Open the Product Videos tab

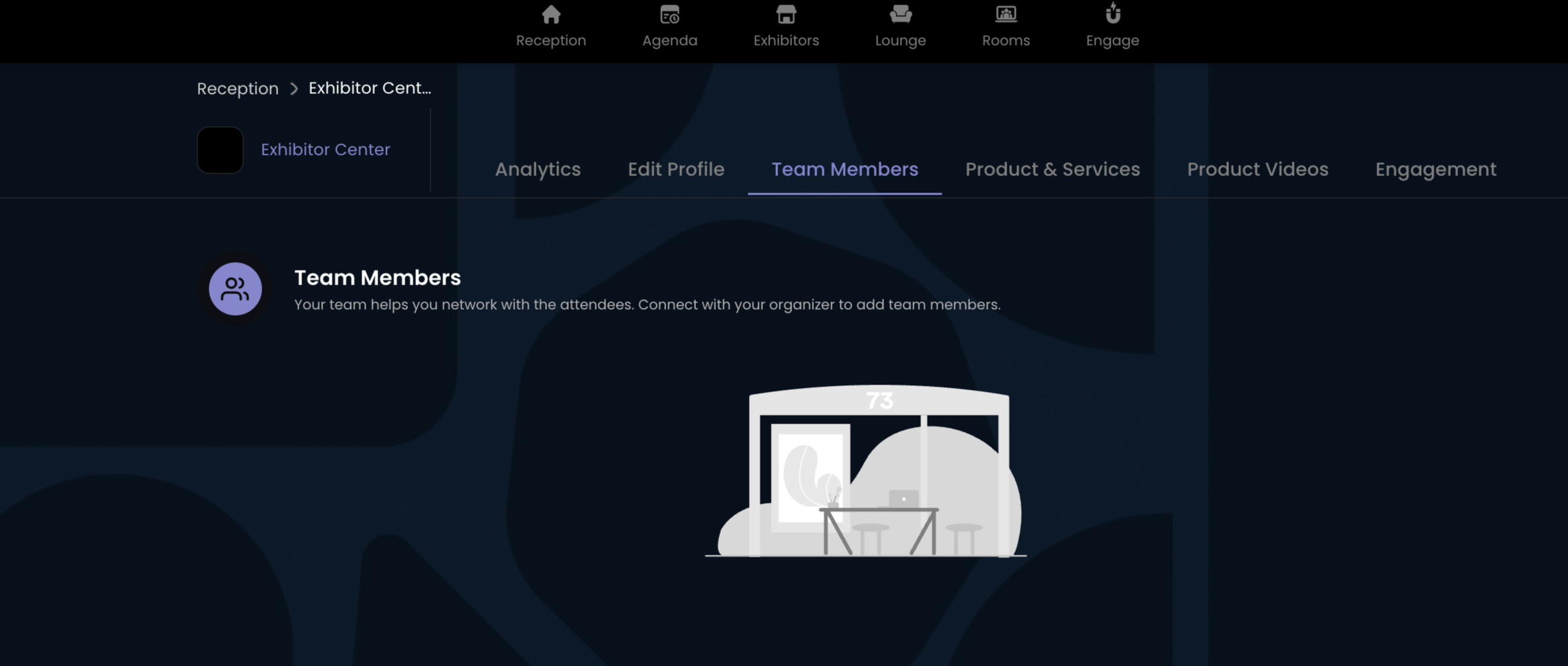[x=1257, y=169]
